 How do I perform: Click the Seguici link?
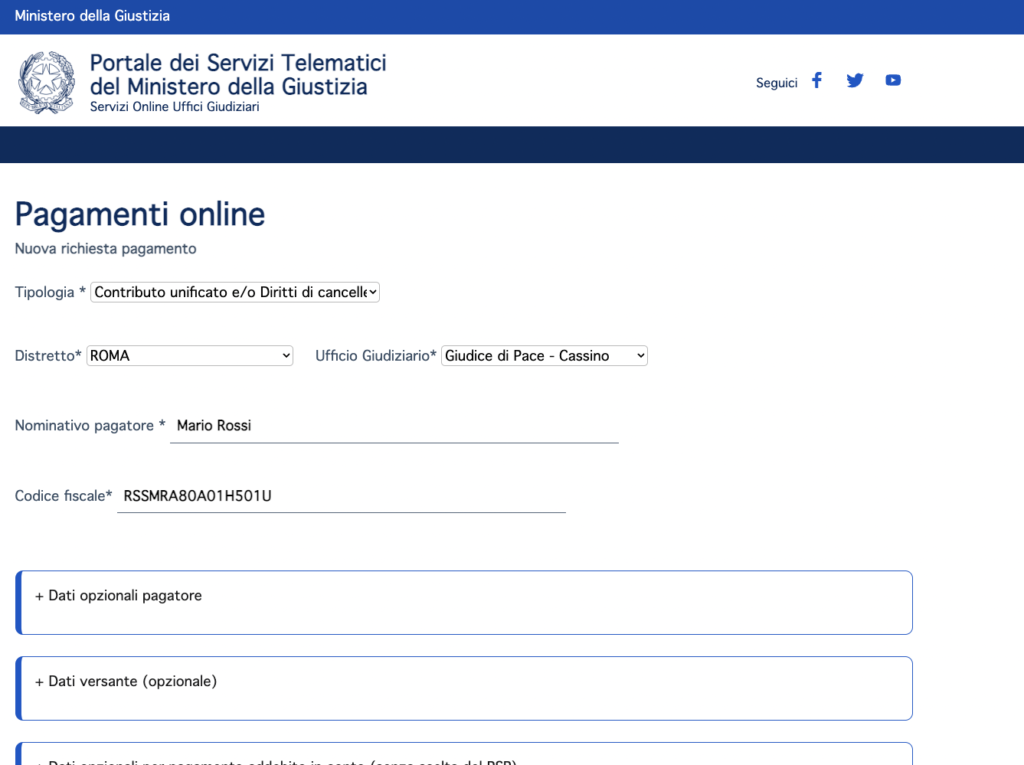tap(776, 82)
